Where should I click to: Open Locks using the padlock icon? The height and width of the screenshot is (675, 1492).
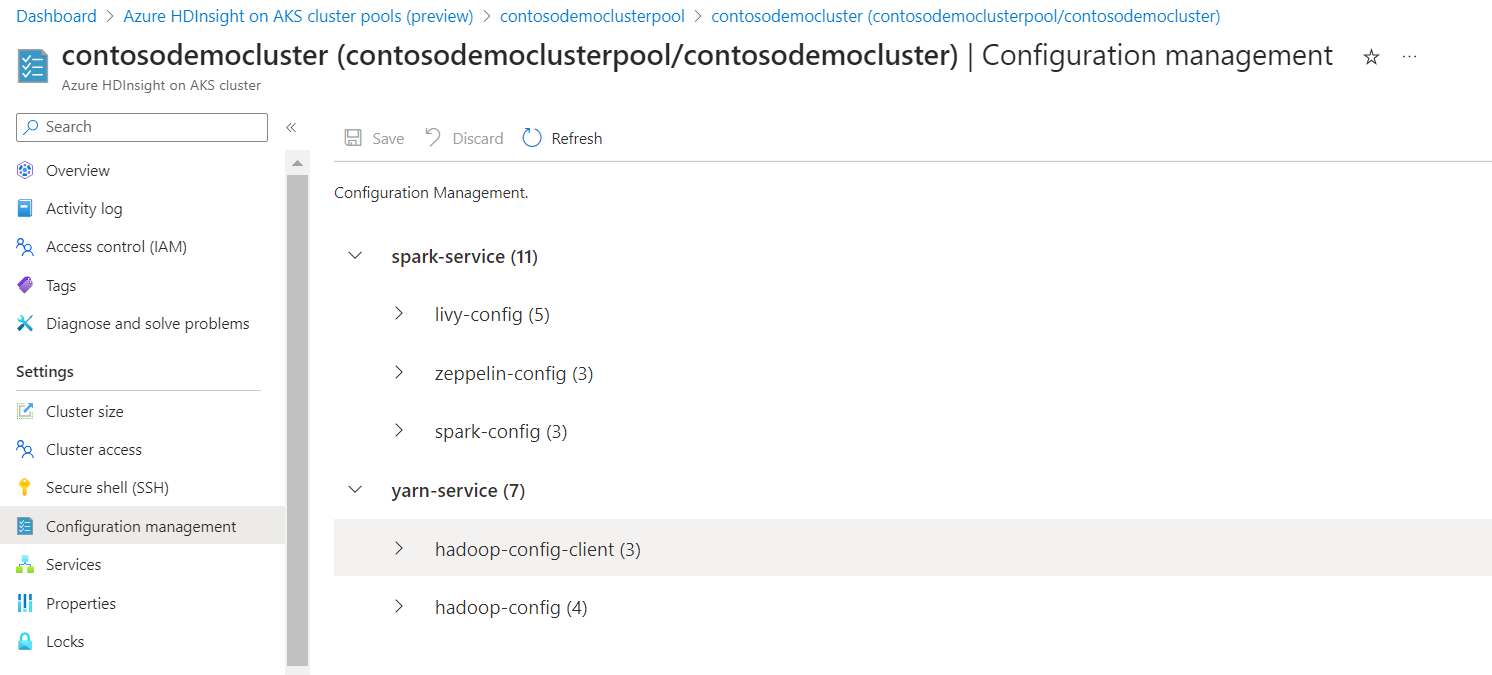[25, 641]
